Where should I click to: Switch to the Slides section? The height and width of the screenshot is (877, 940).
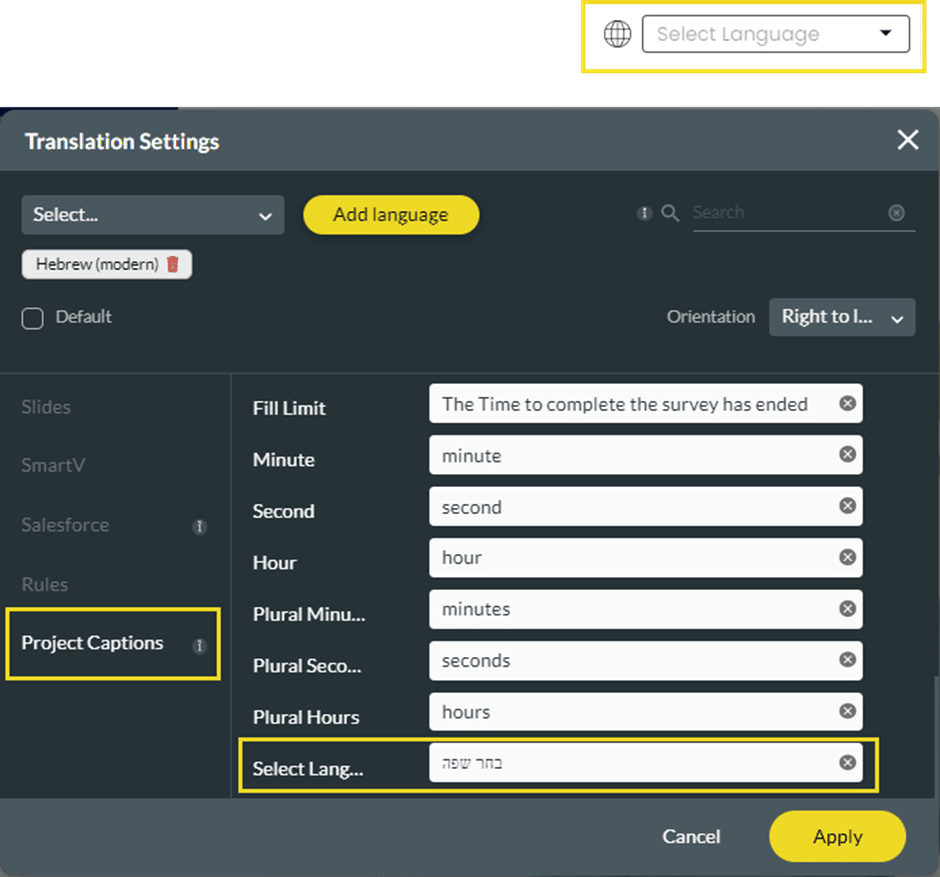(x=46, y=407)
